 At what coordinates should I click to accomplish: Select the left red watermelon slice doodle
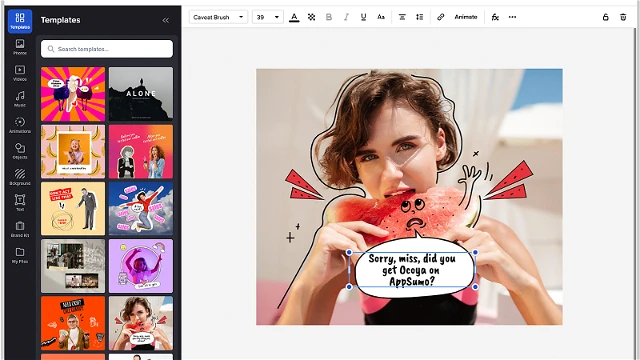304,186
